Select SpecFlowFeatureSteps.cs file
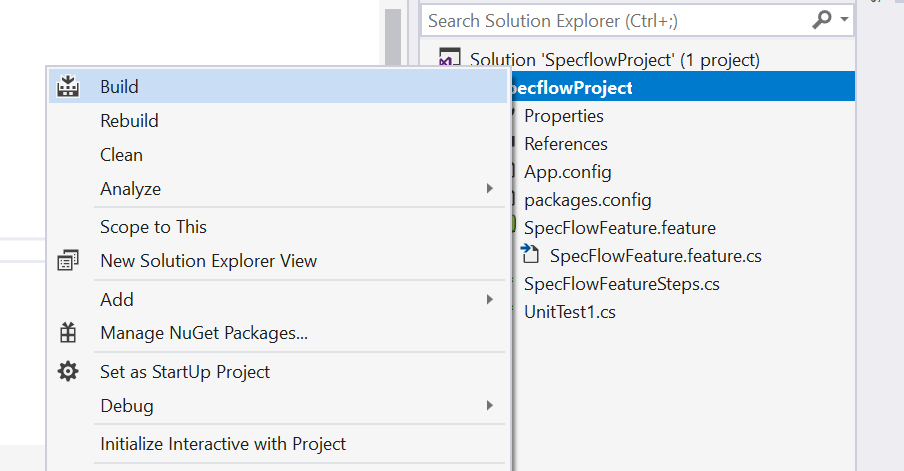The width and height of the screenshot is (904, 471). [x=621, y=284]
